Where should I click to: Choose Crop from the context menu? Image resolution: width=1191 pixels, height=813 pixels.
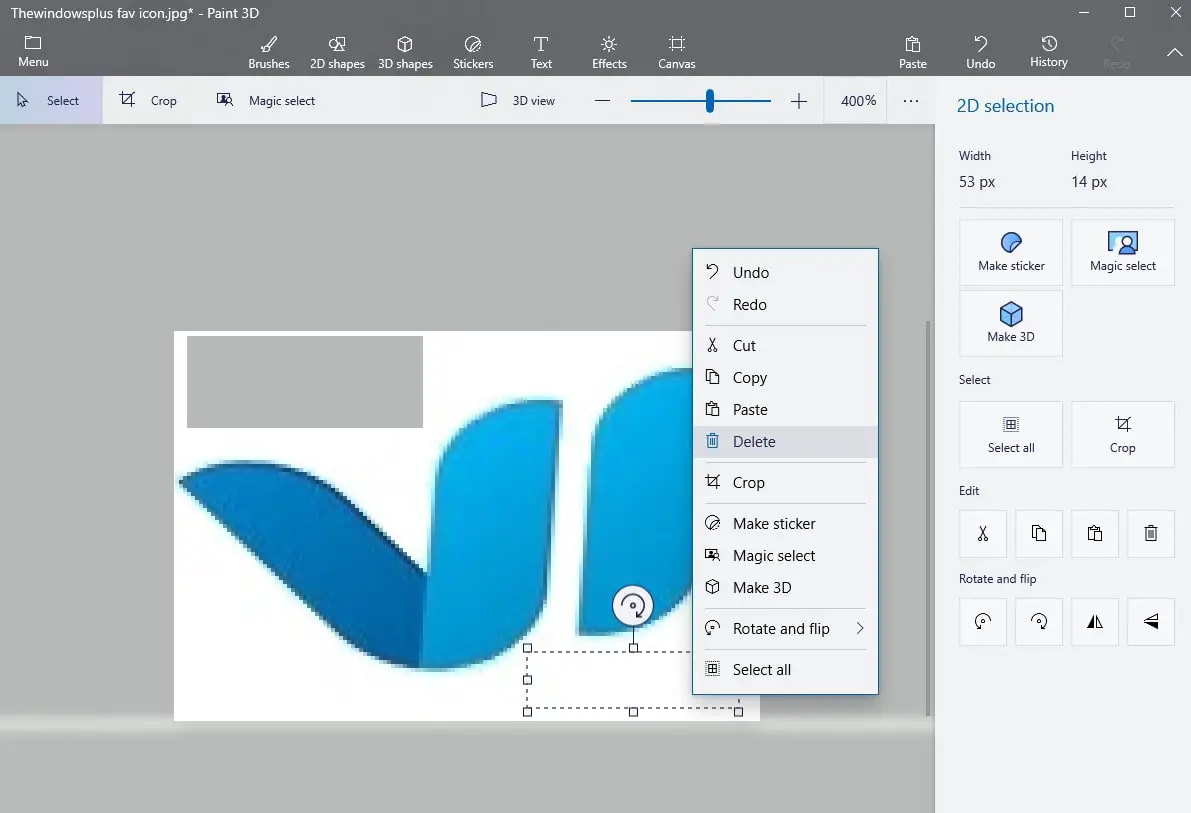pyautogui.click(x=785, y=482)
